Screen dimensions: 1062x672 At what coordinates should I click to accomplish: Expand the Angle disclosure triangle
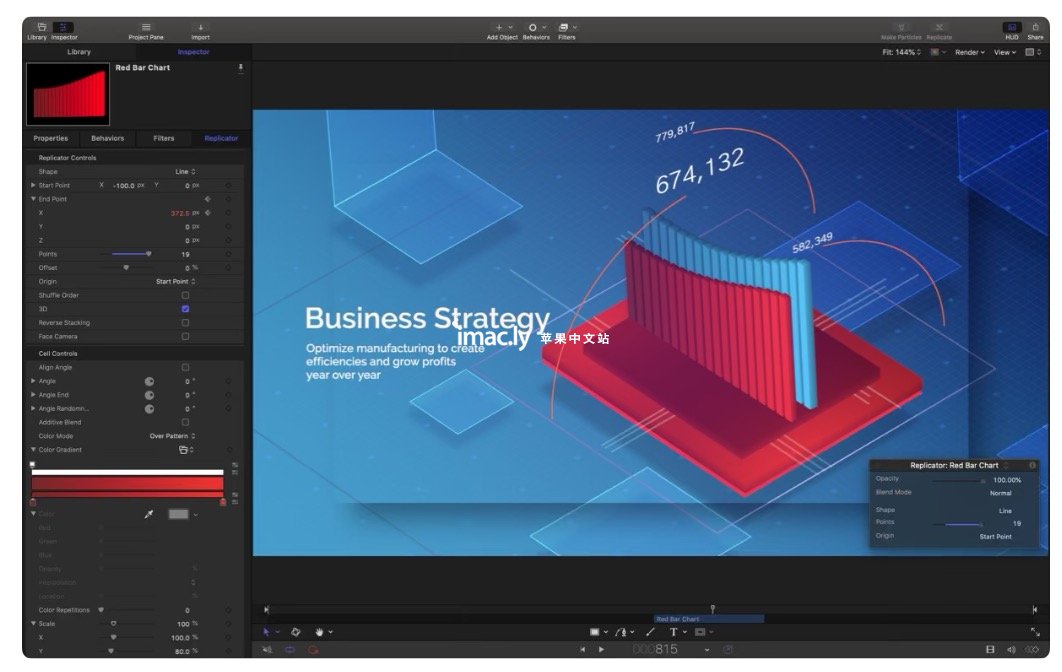coord(33,381)
